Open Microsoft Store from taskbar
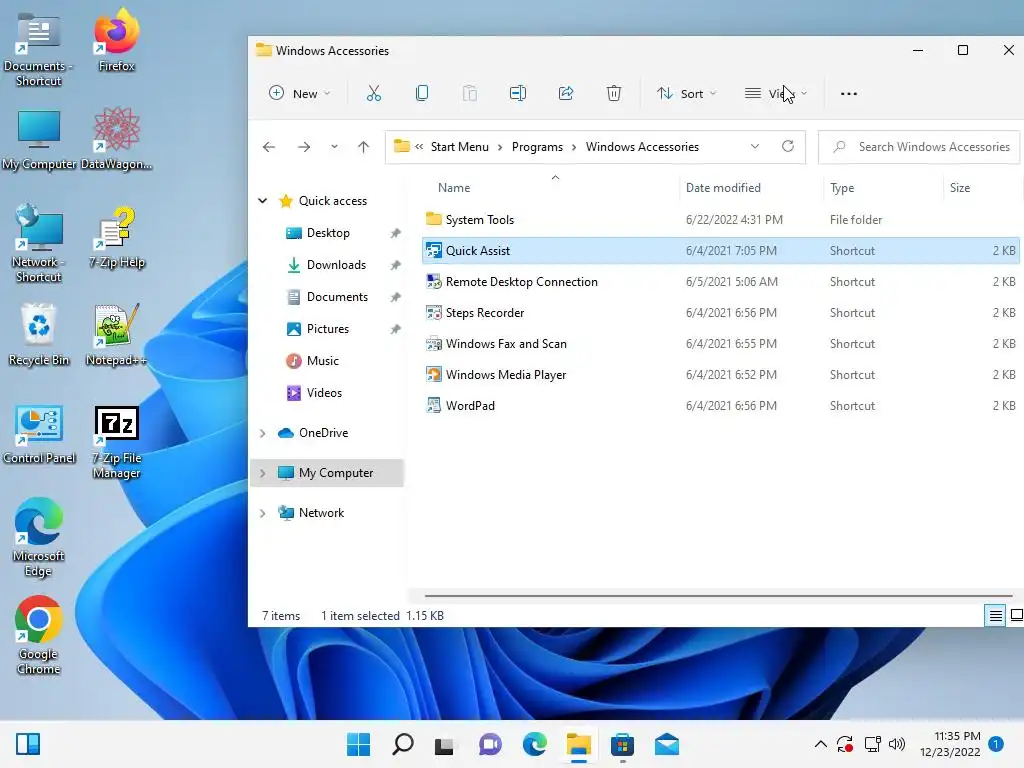The height and width of the screenshot is (768, 1024). [622, 744]
